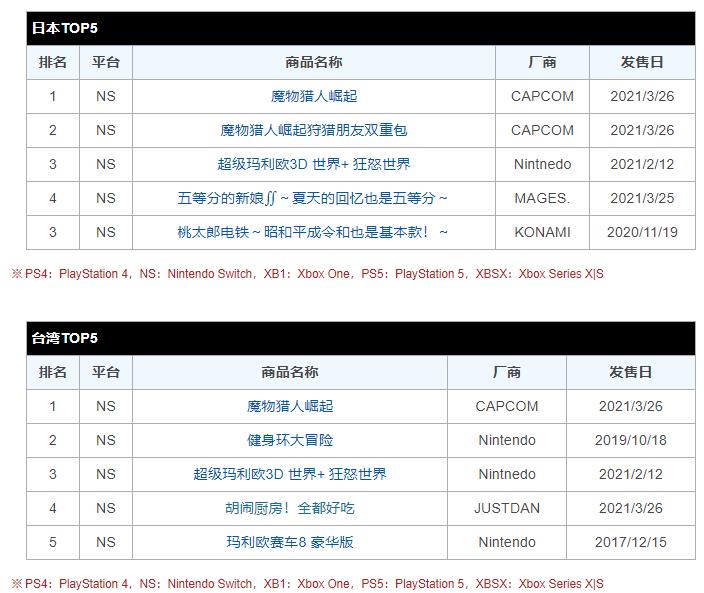The image size is (704, 593).
Task: Open 魔物猎人崛起狩猎朋友双重包 link
Action: [x=314, y=130]
